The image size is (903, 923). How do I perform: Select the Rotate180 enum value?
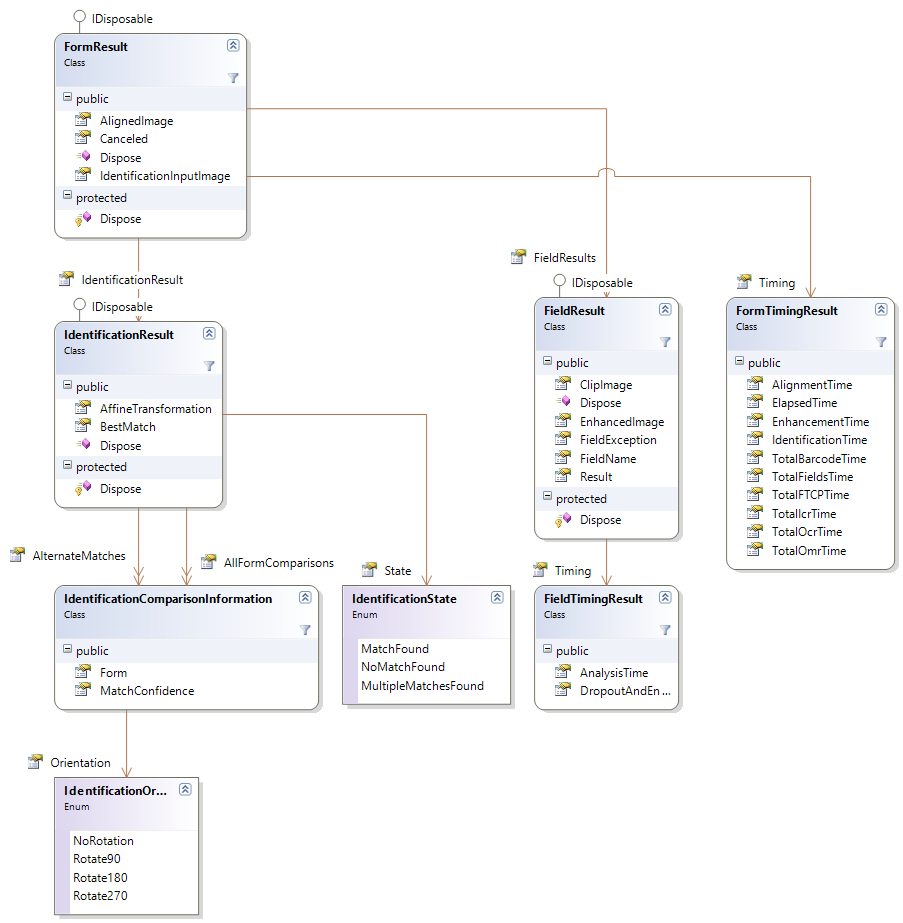tap(100, 878)
